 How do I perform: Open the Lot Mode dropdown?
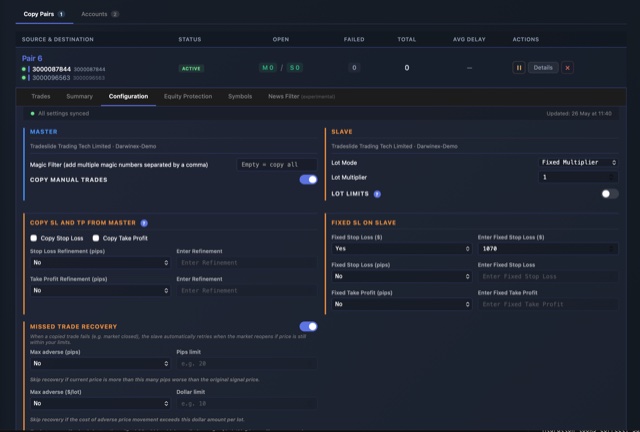pos(578,163)
